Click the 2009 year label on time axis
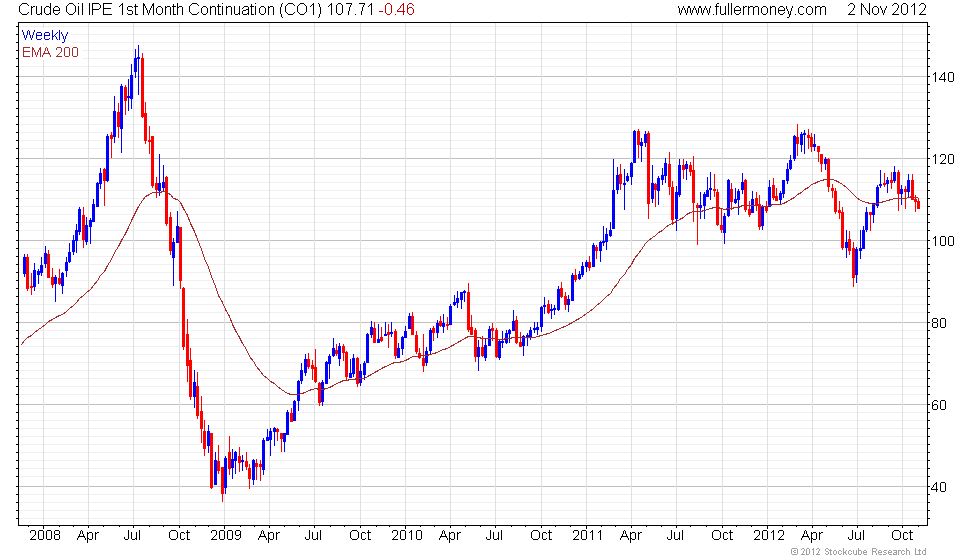Image resolution: width=980 pixels, height=560 pixels. (x=226, y=536)
